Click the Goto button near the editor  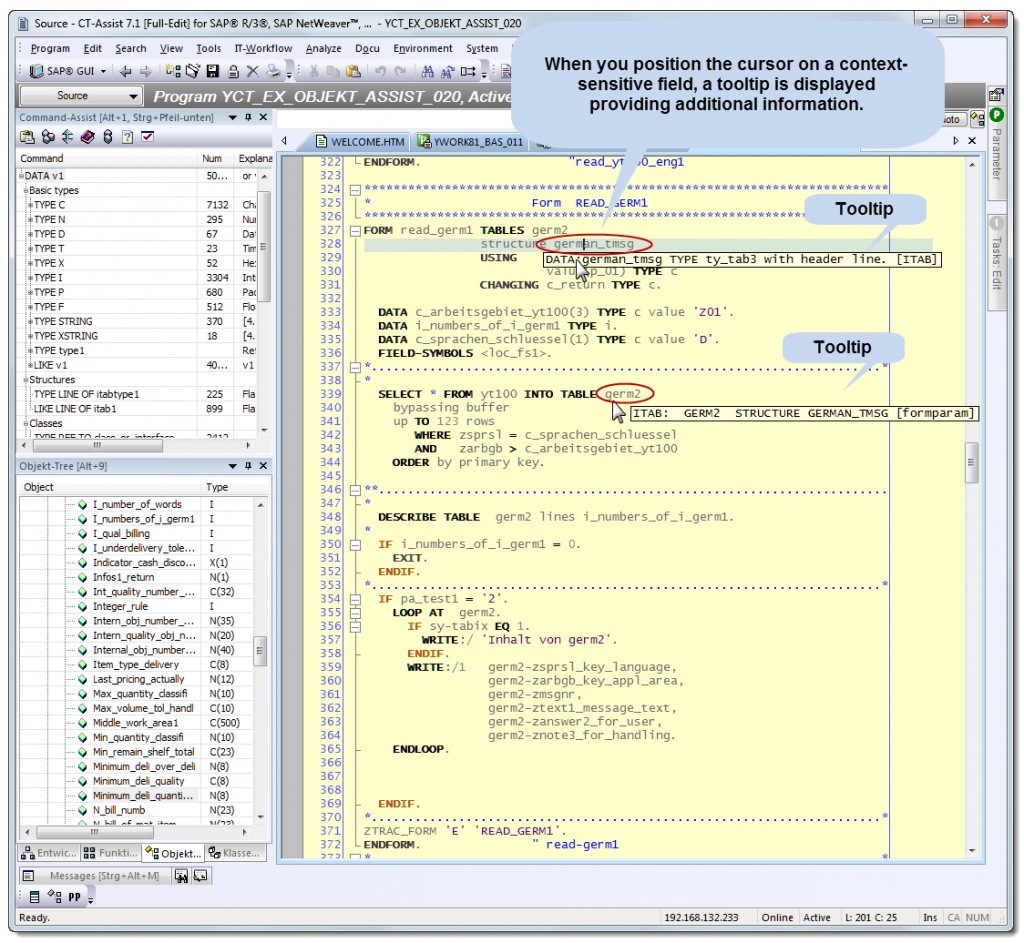952,118
